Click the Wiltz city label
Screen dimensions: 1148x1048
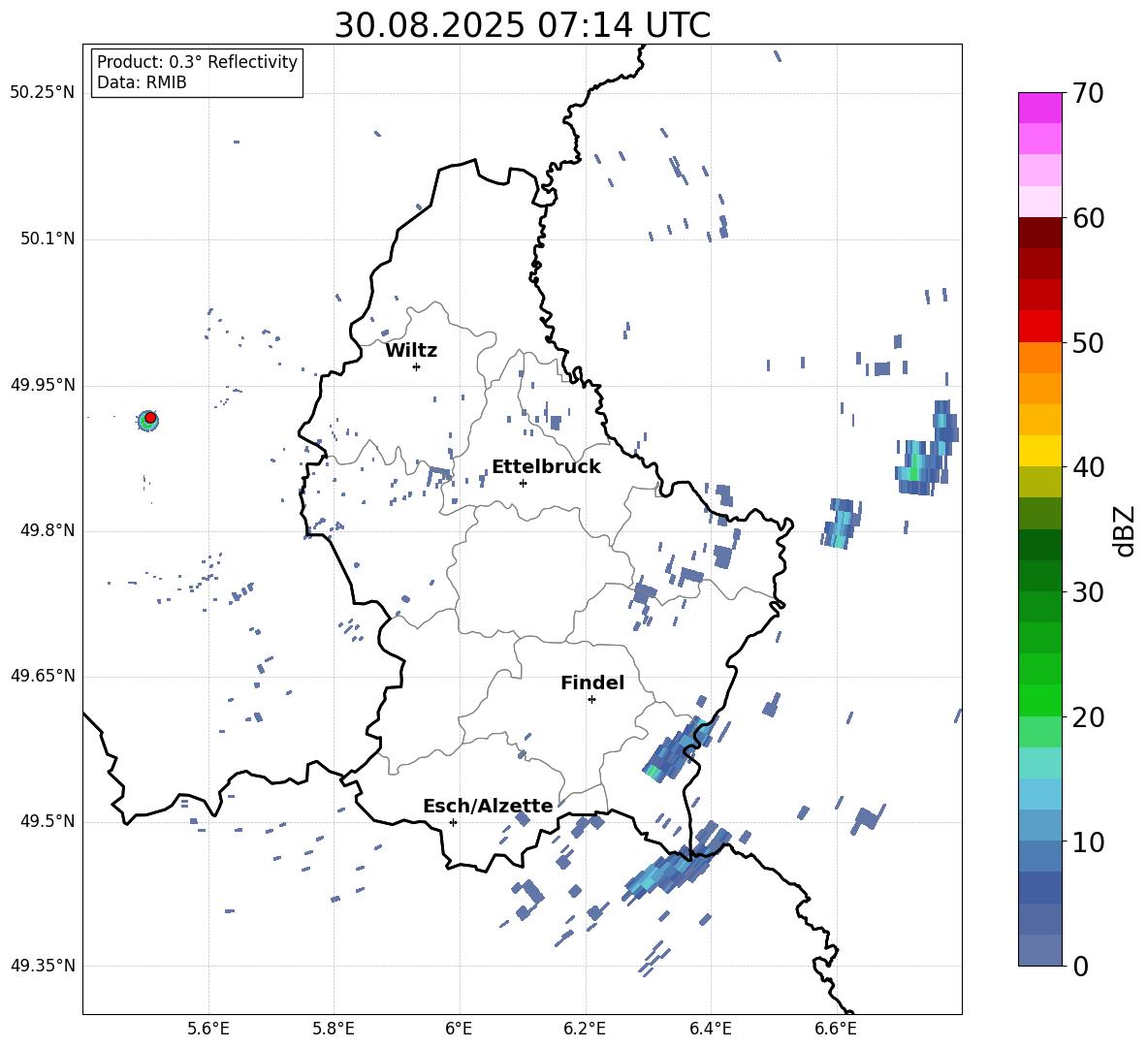tap(411, 351)
